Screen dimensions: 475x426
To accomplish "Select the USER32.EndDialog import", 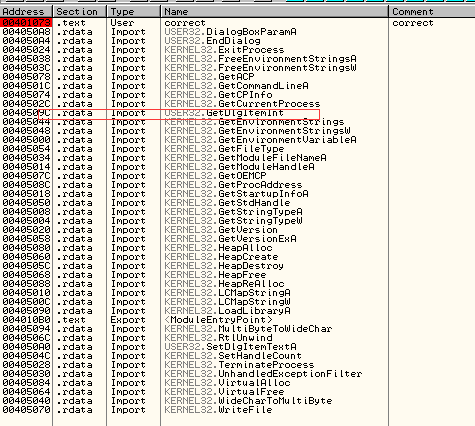I will tap(212, 41).
